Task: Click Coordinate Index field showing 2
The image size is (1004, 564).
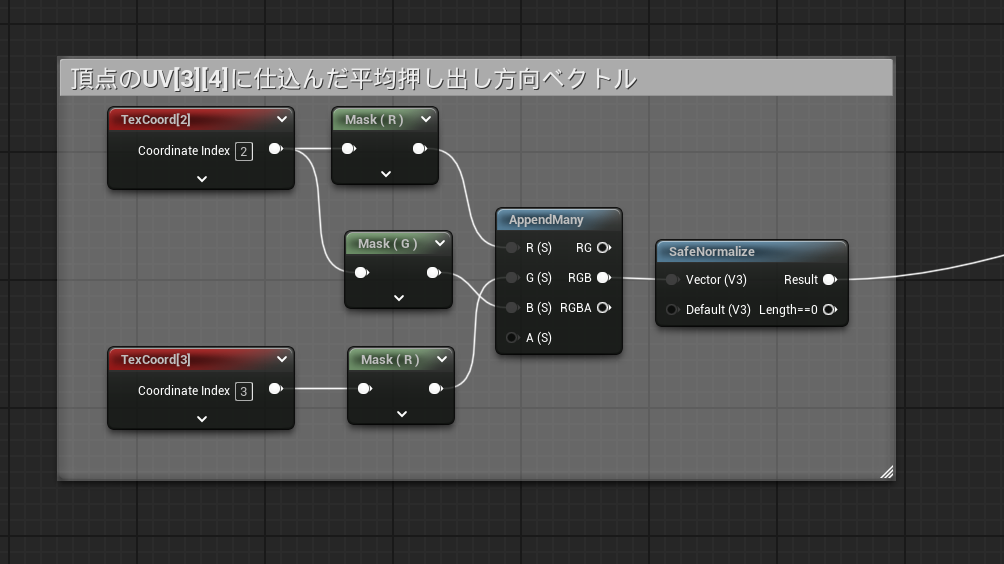Action: 244,152
